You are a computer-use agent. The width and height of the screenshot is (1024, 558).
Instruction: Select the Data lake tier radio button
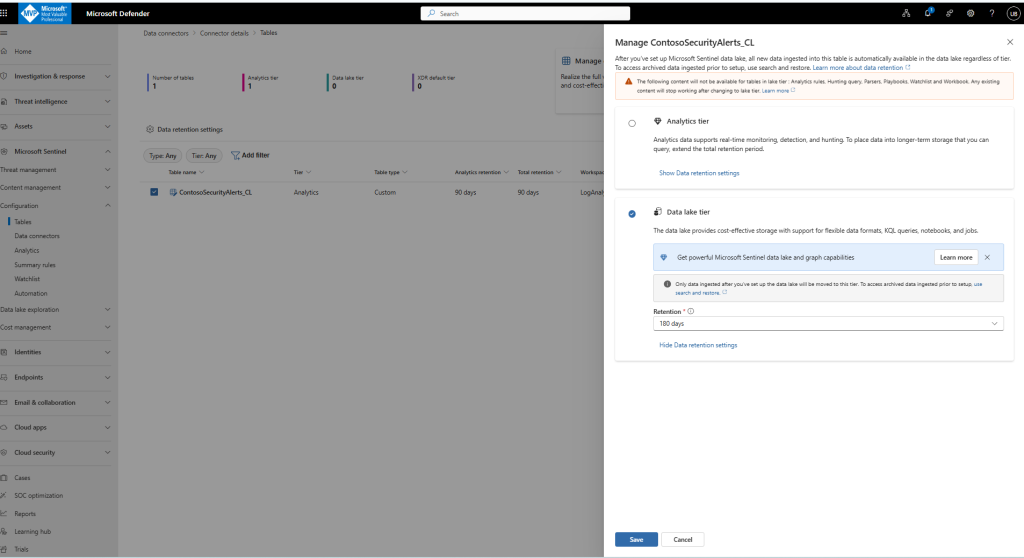tap(631, 214)
